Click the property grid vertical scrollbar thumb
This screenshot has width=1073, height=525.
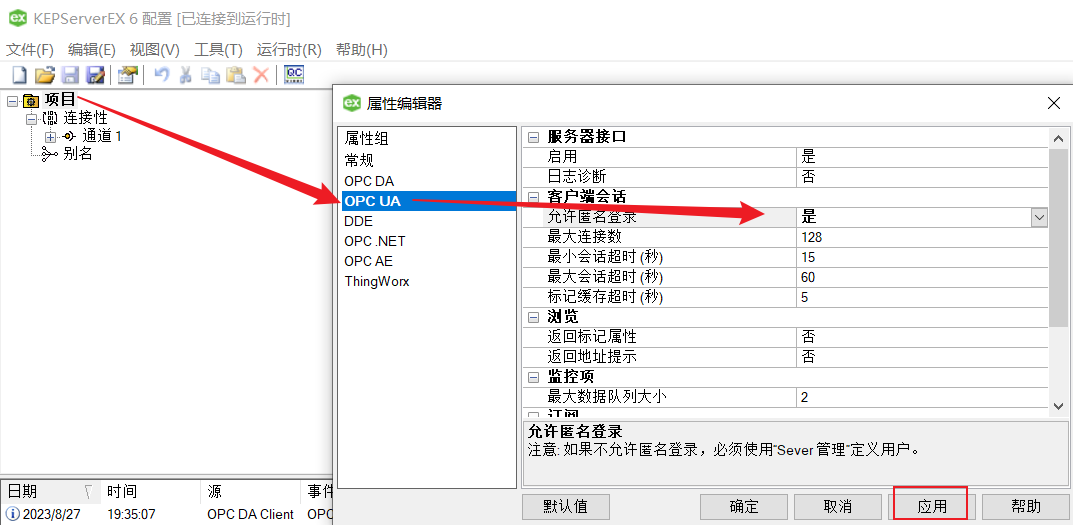[1058, 238]
